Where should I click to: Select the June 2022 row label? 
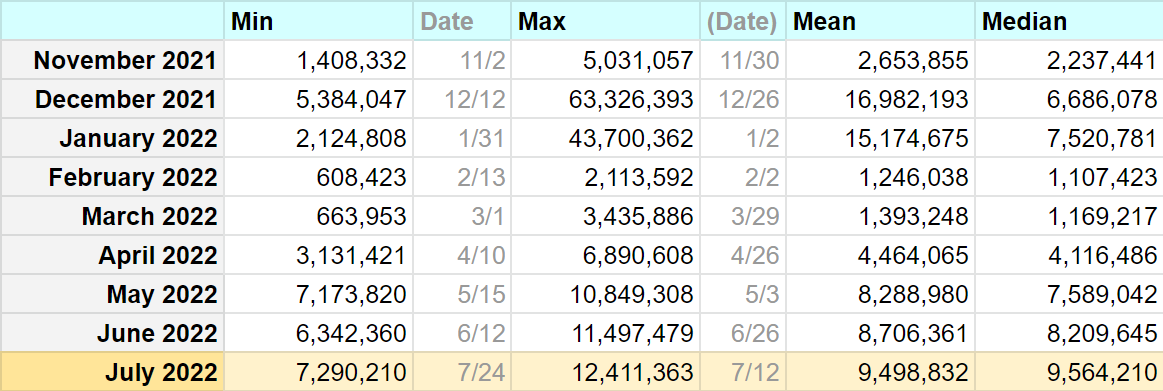coord(112,333)
